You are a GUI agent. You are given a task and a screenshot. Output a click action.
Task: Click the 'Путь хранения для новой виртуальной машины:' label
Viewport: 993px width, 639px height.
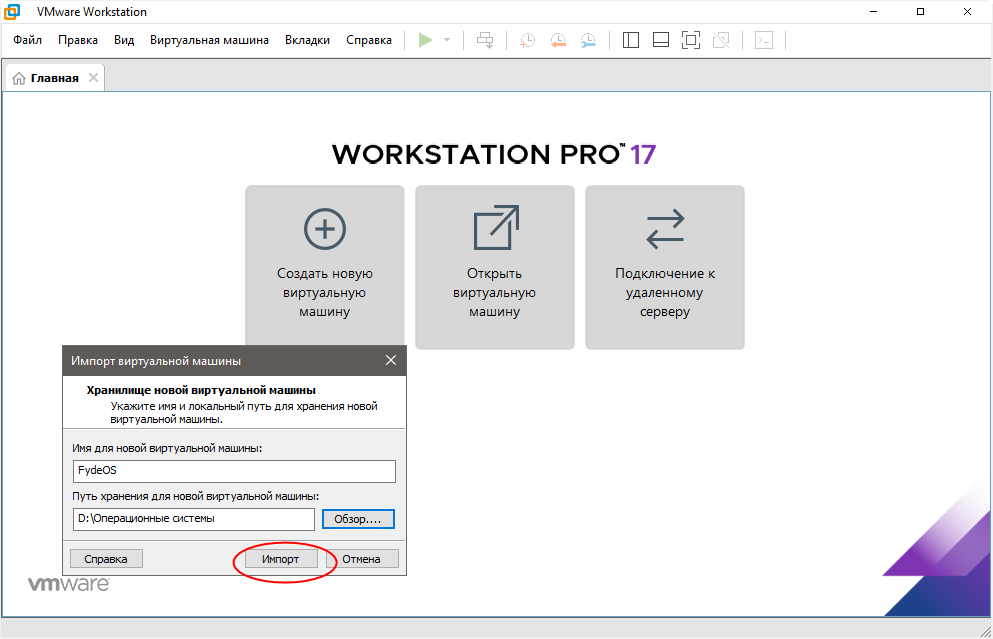point(196,496)
